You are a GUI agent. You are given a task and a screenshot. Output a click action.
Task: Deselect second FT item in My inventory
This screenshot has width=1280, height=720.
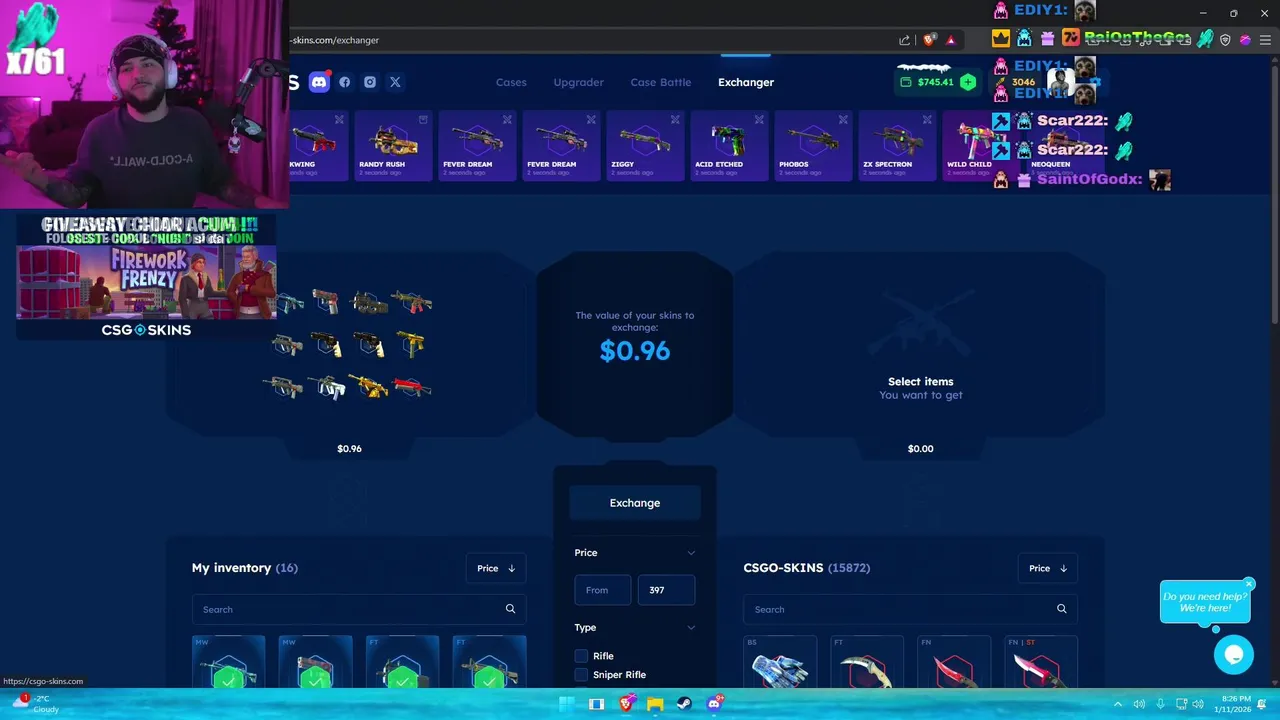click(489, 662)
